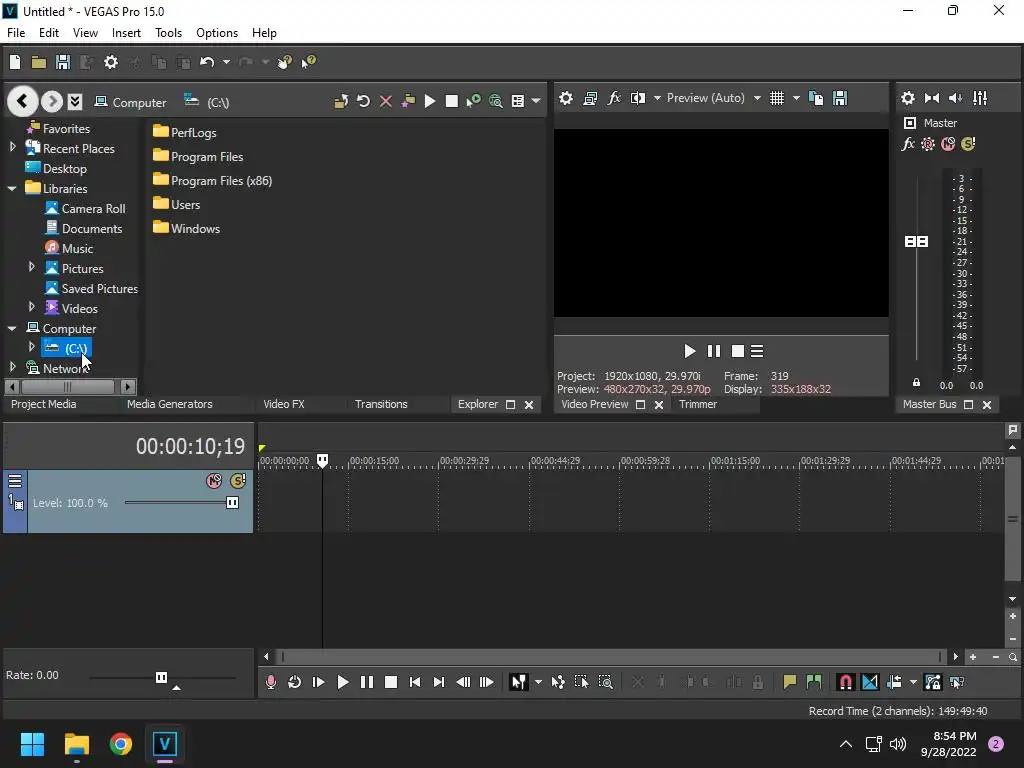The image size is (1024, 768).
Task: Toggle Dim Output in Master Bus
Action: click(955, 98)
